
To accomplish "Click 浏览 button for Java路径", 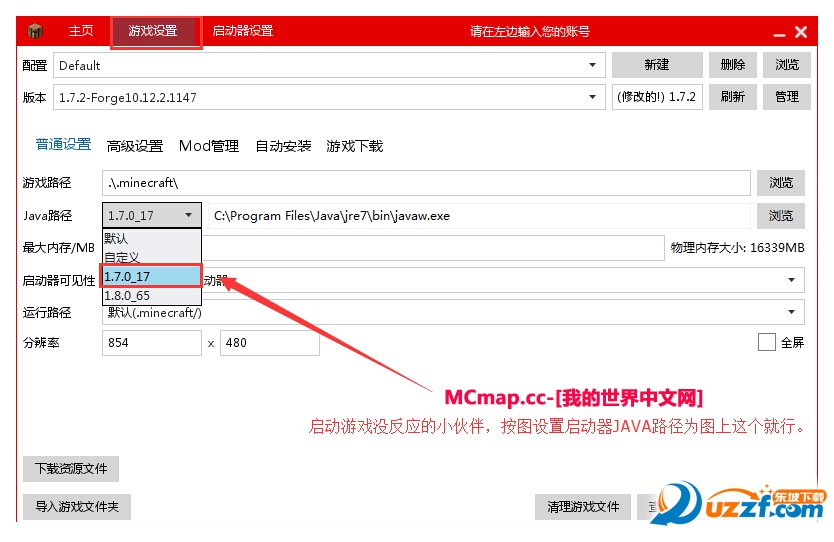I will (x=781, y=216).
